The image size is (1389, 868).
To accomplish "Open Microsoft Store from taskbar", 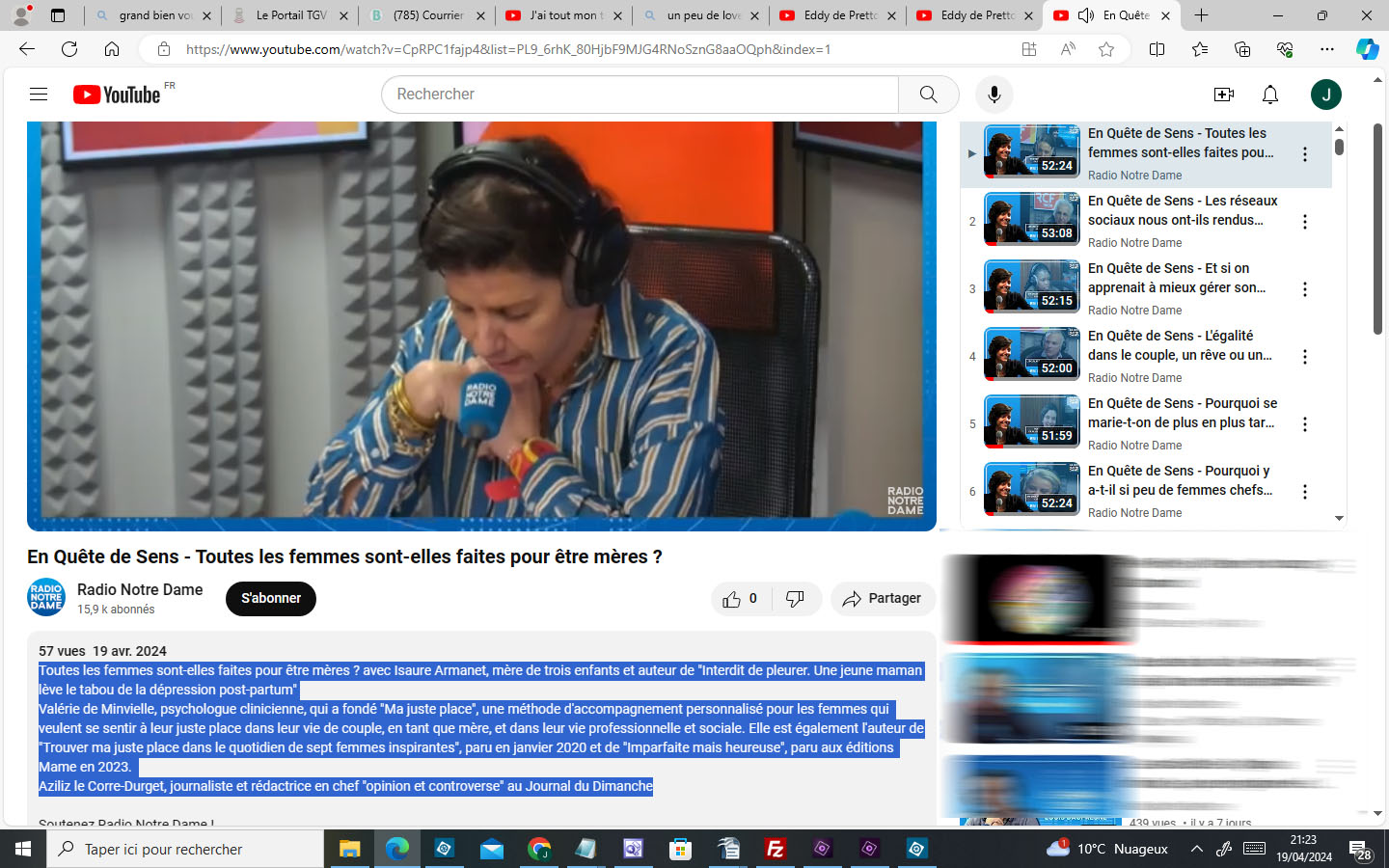I will tap(680, 849).
